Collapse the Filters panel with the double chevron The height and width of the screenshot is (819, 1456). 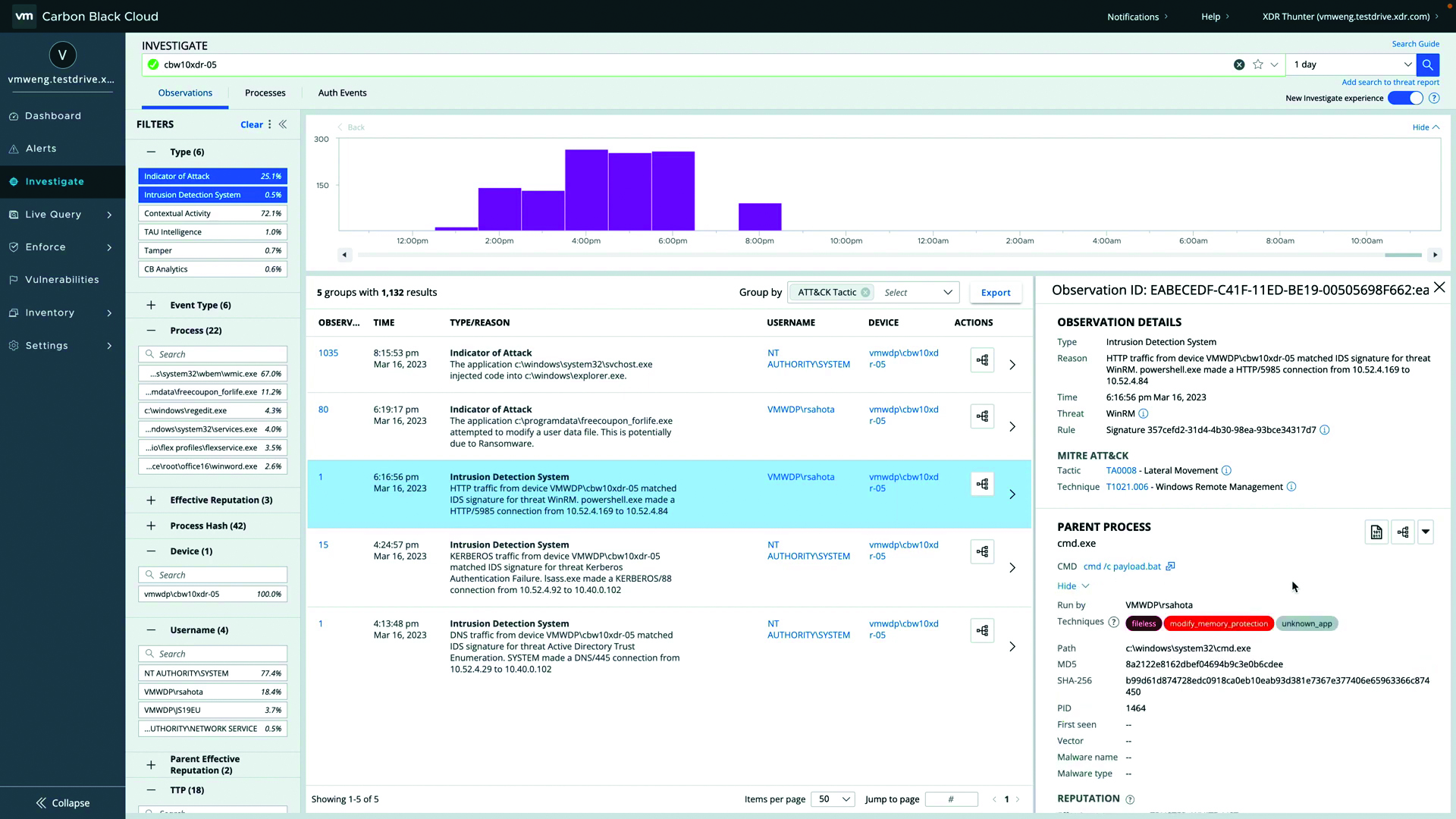point(283,124)
